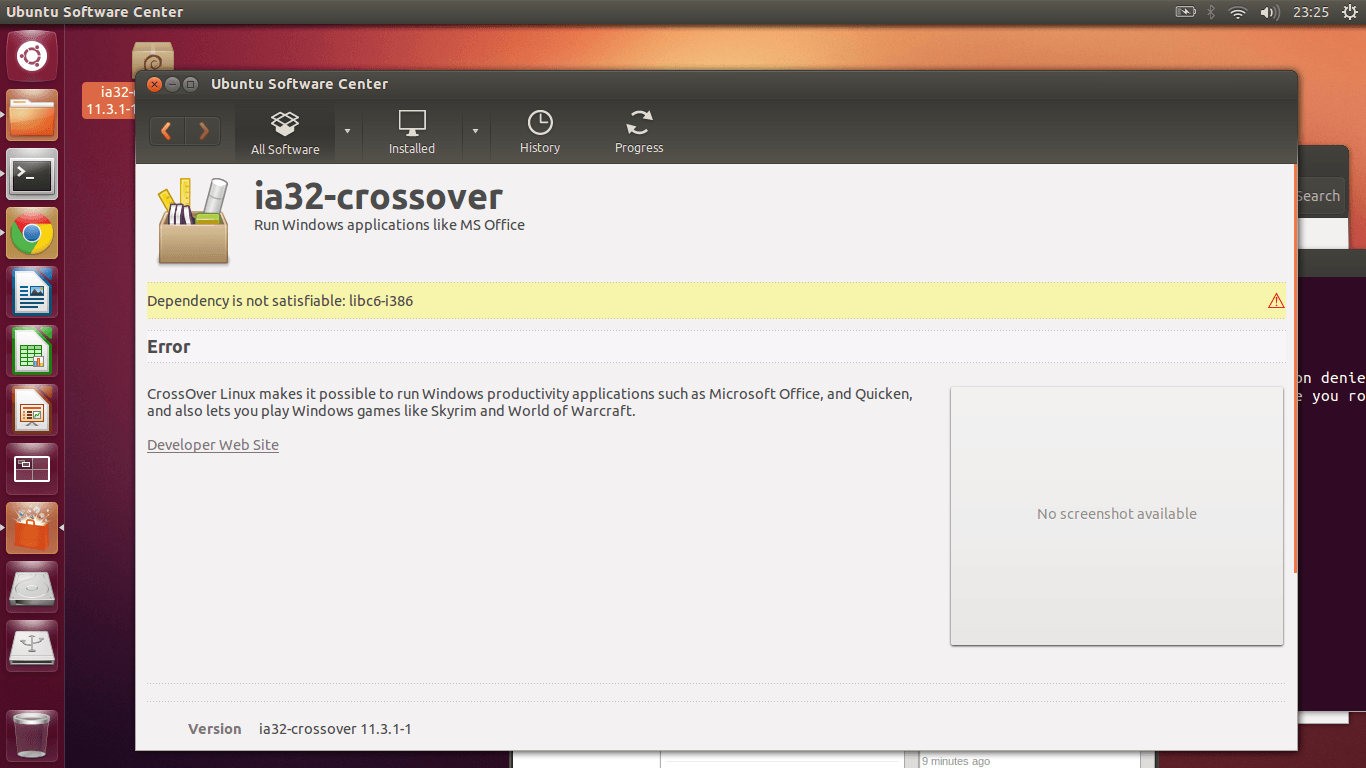Open the Developer Web Site link

coord(213,445)
